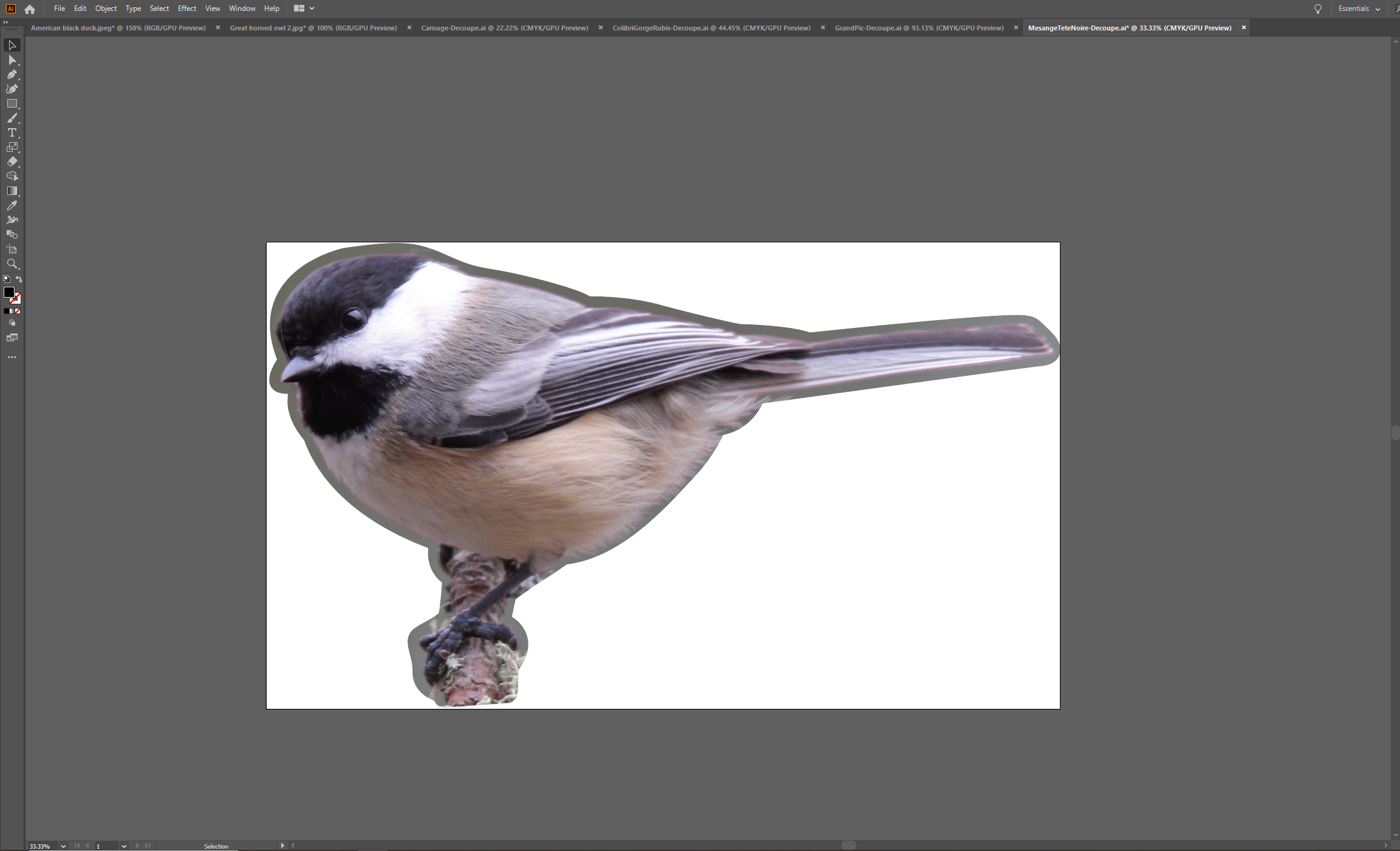Screen dimensions: 1400x851
Task: Open the Edit Toolbar ellipsis button
Action: (12, 357)
